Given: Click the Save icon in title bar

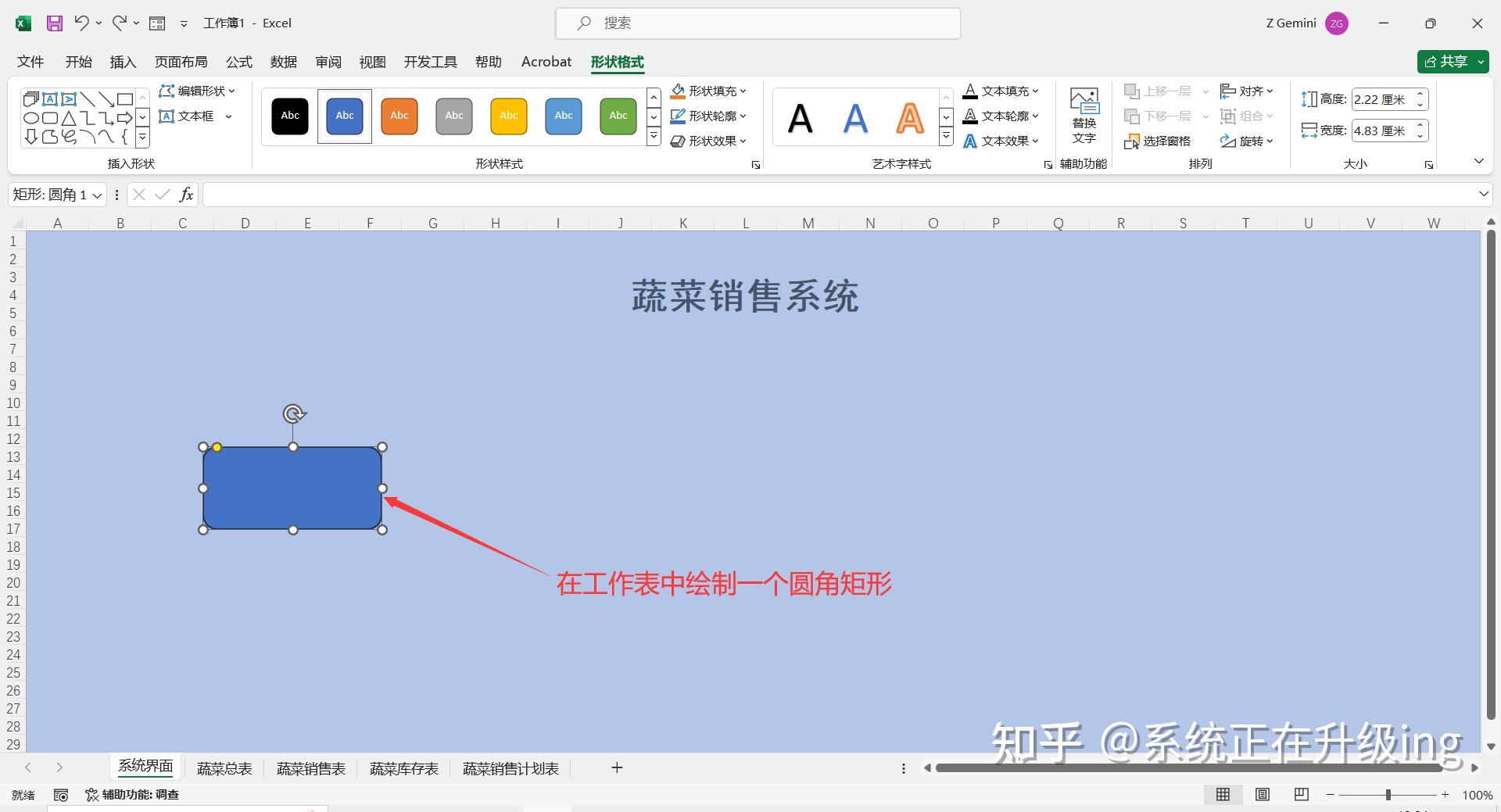Looking at the screenshot, I should pos(54,23).
